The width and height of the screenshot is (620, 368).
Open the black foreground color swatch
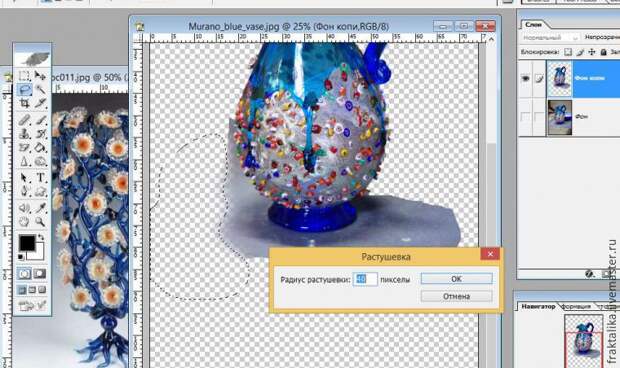(27, 243)
